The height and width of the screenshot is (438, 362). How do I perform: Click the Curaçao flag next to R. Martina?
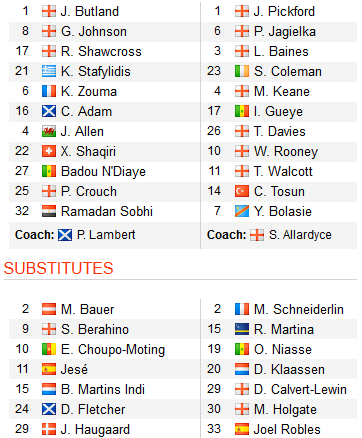click(x=242, y=329)
